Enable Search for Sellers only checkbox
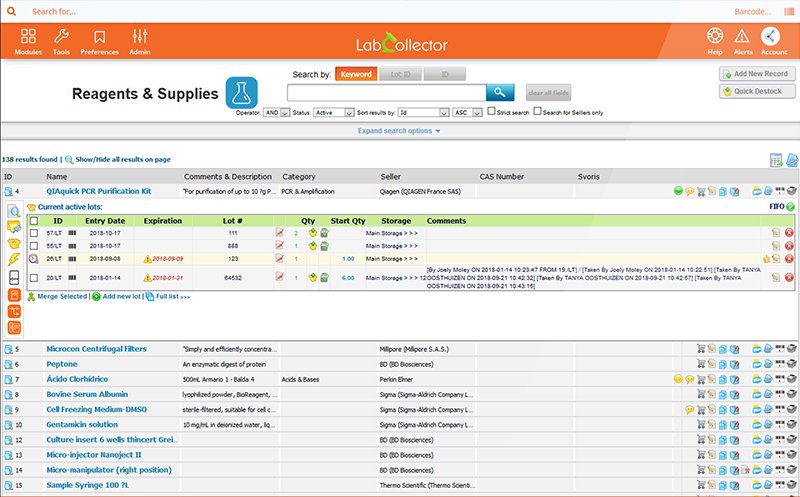 (x=537, y=111)
